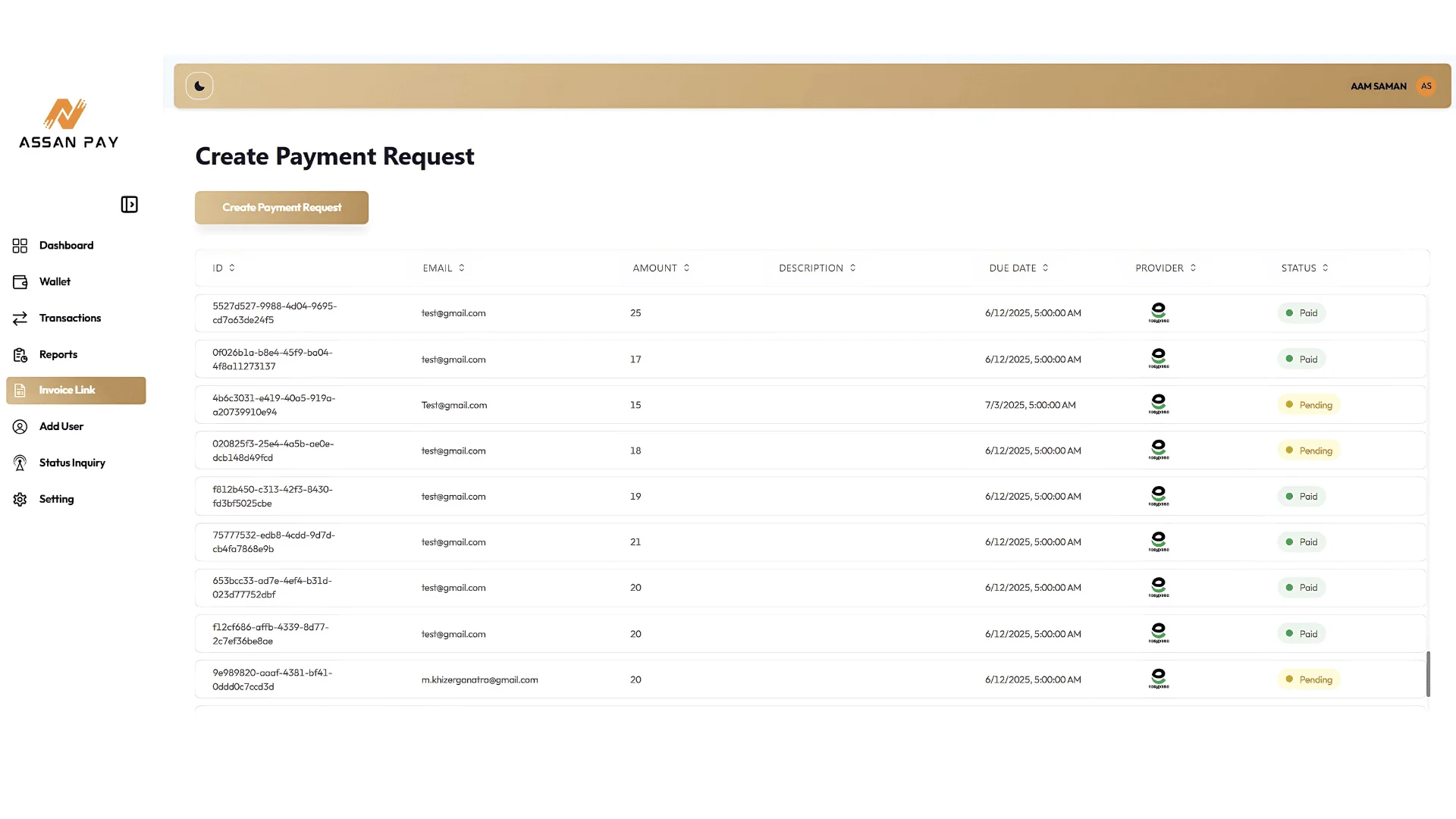
Task: Click the AS avatar badge
Action: pos(1426,86)
